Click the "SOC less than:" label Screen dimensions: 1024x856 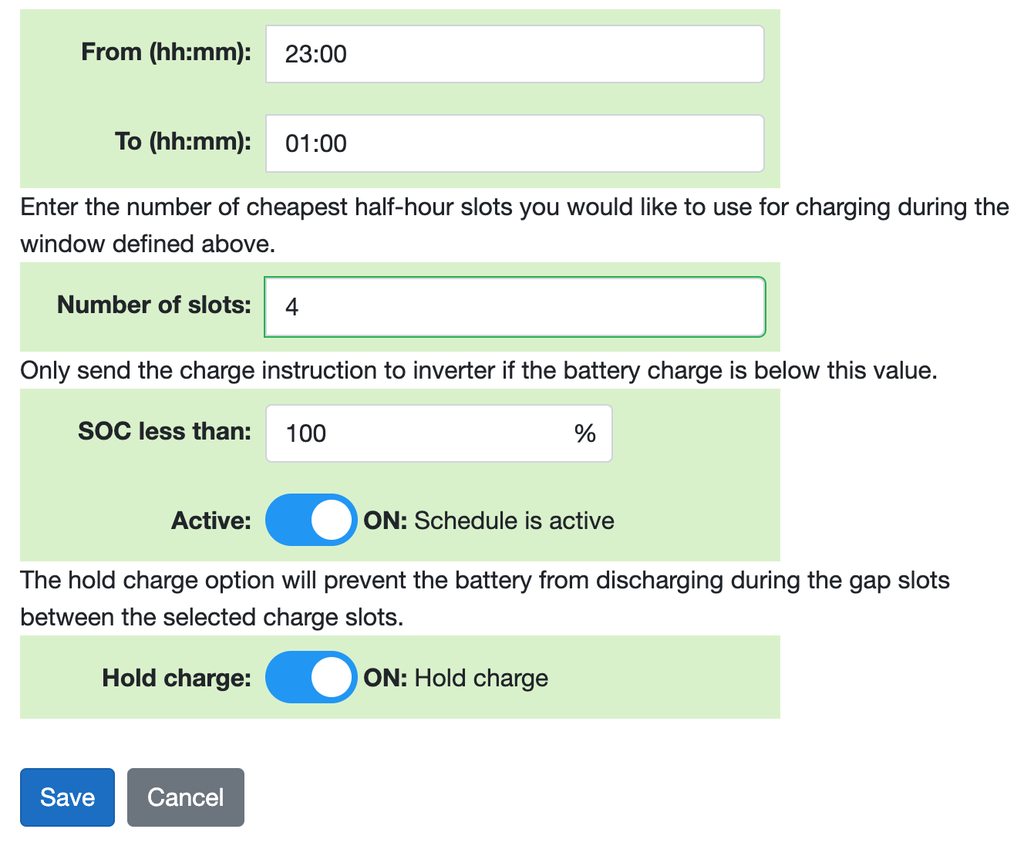pos(165,432)
